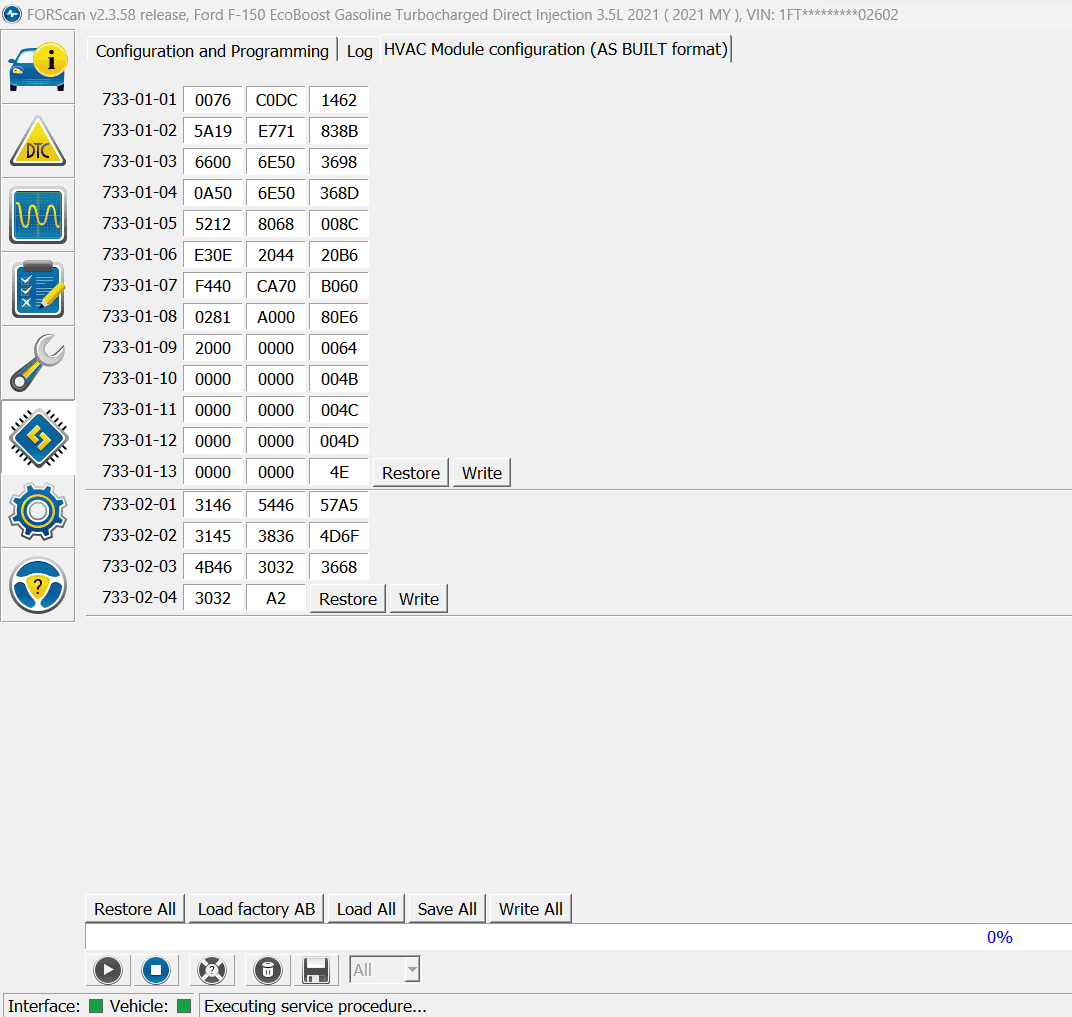
Task: Click field F440 in row 733-01-07
Action: click(x=213, y=286)
